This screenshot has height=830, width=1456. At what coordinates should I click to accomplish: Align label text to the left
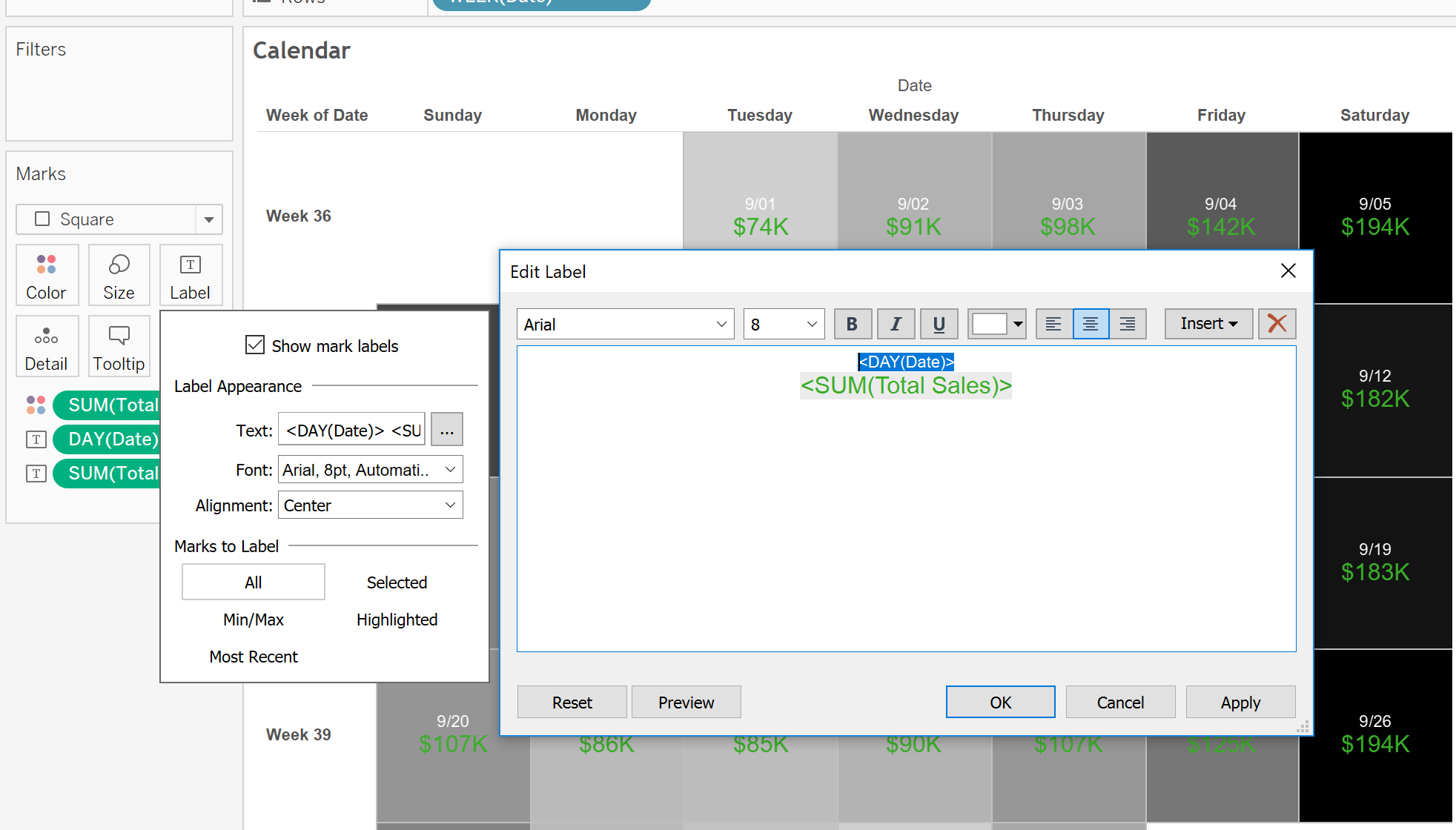[x=1053, y=324]
